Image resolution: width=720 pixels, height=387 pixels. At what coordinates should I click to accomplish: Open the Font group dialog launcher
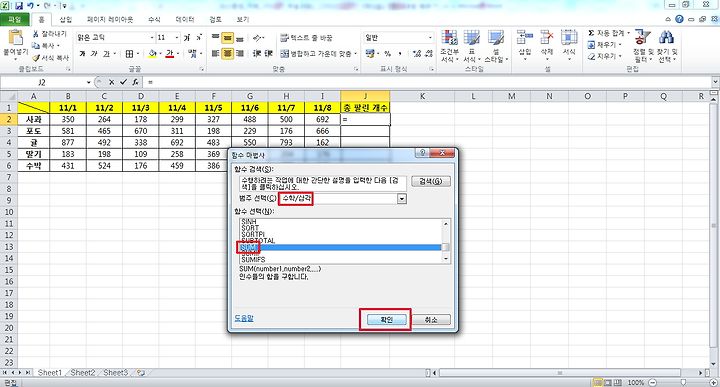(201, 69)
